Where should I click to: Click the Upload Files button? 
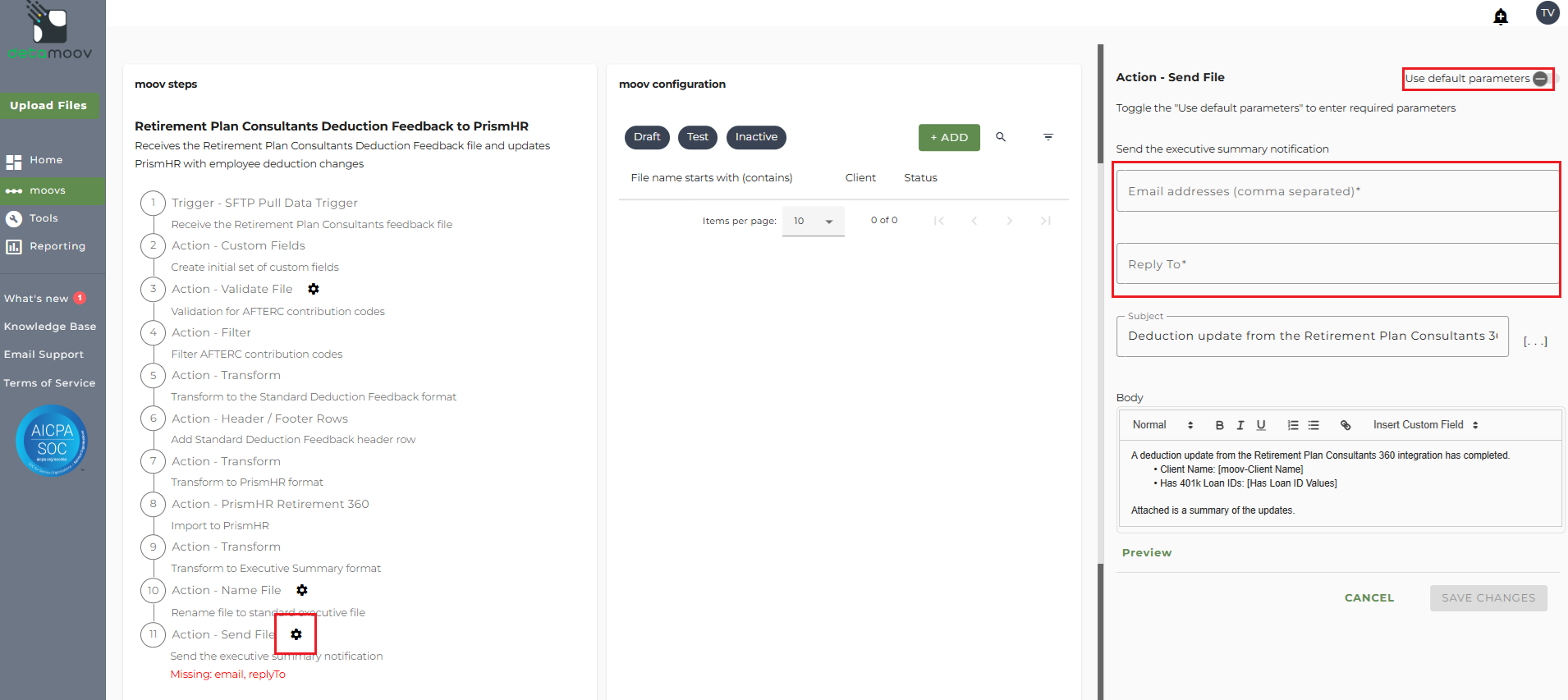coord(48,106)
